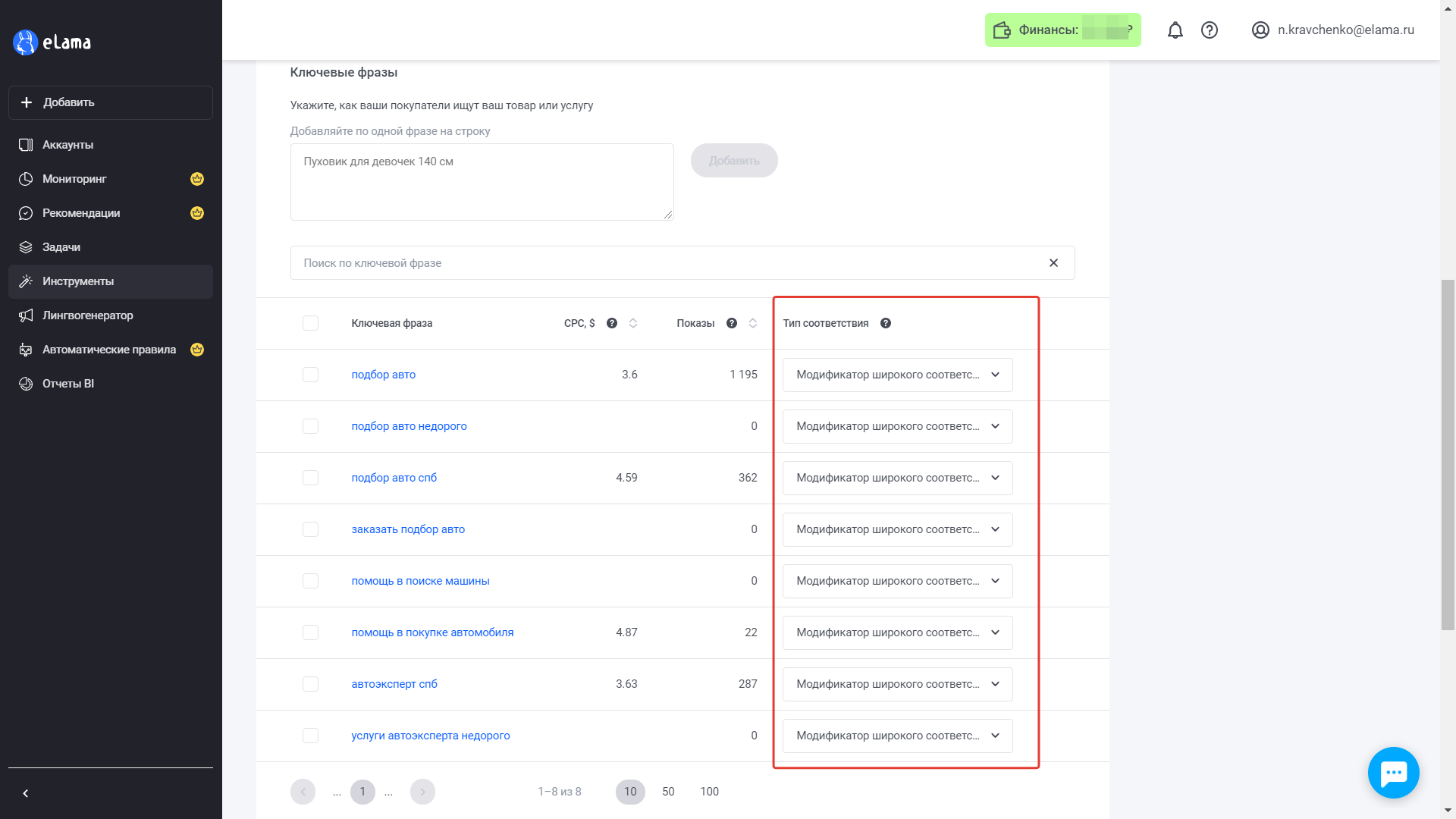Open match type dropdown for помощь в покупке автомобиля
This screenshot has height=819, width=1456.
[897, 632]
